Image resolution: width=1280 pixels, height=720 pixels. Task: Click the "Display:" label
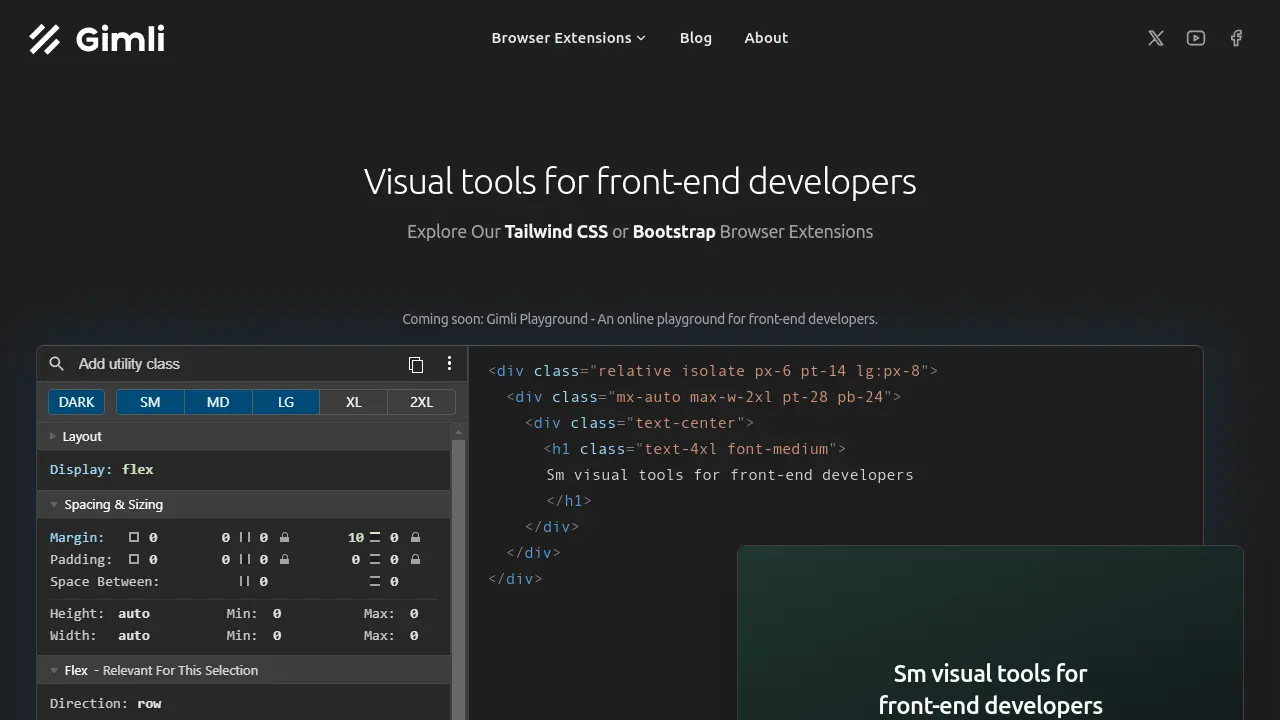(x=81, y=469)
